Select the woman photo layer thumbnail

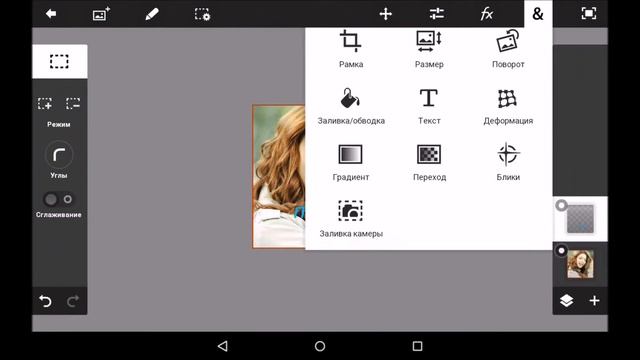[580, 264]
